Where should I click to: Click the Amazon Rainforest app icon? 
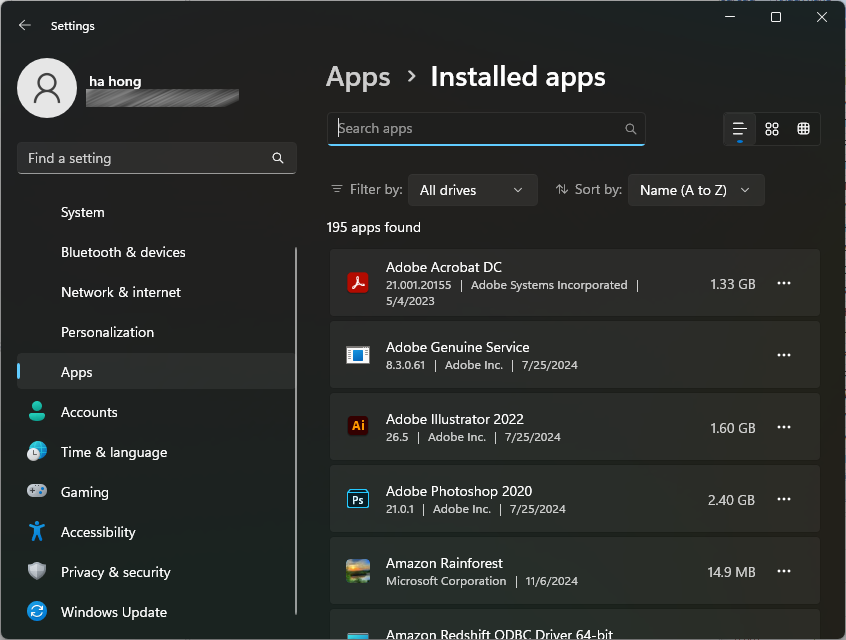click(358, 571)
